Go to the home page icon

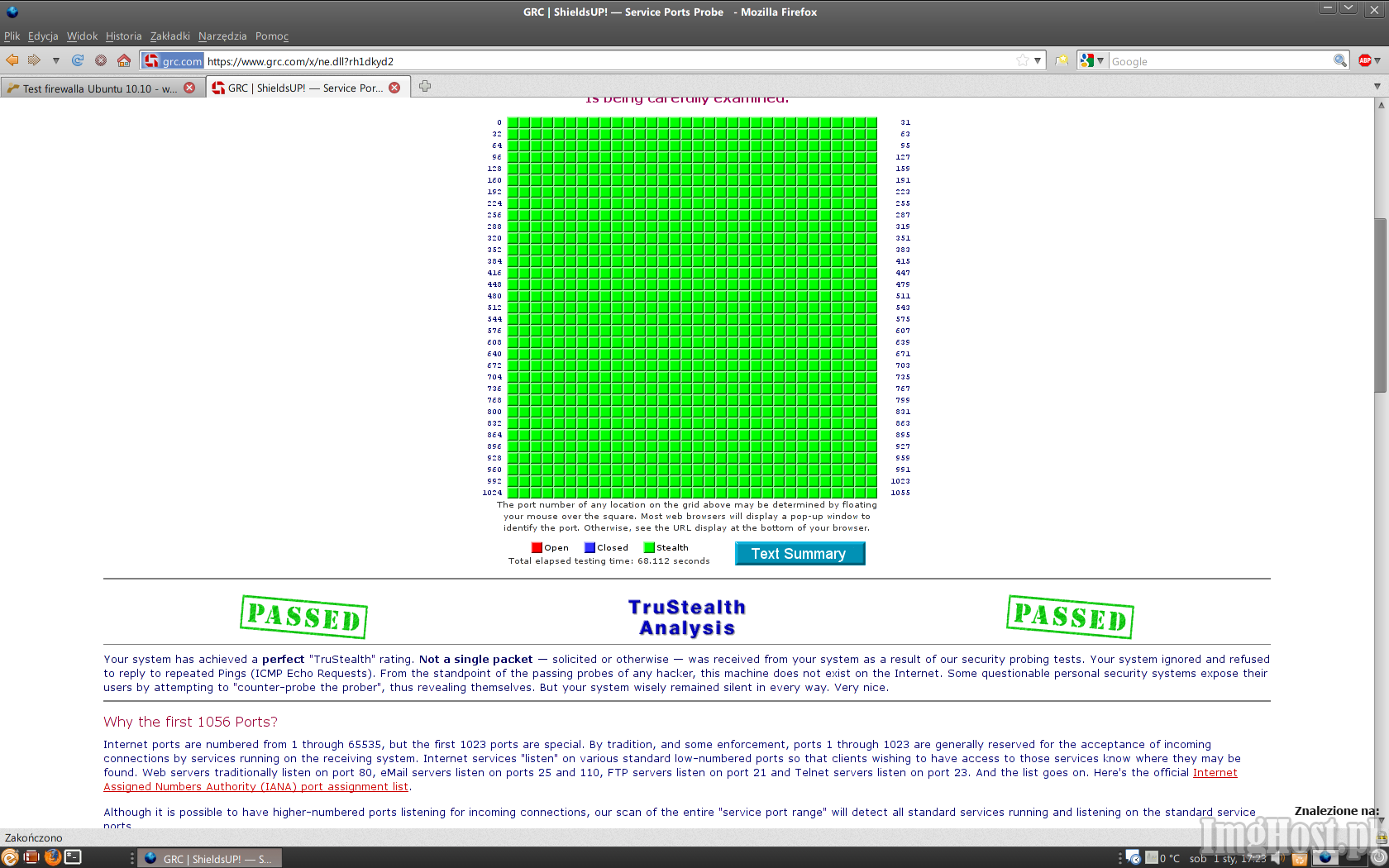(x=124, y=60)
